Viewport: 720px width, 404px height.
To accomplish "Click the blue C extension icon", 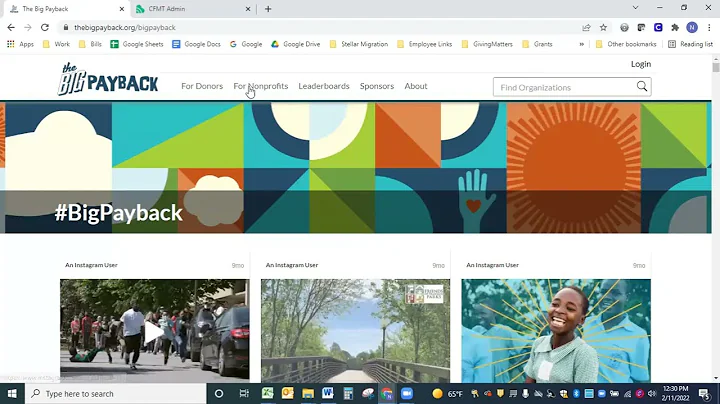I will pos(658,28).
